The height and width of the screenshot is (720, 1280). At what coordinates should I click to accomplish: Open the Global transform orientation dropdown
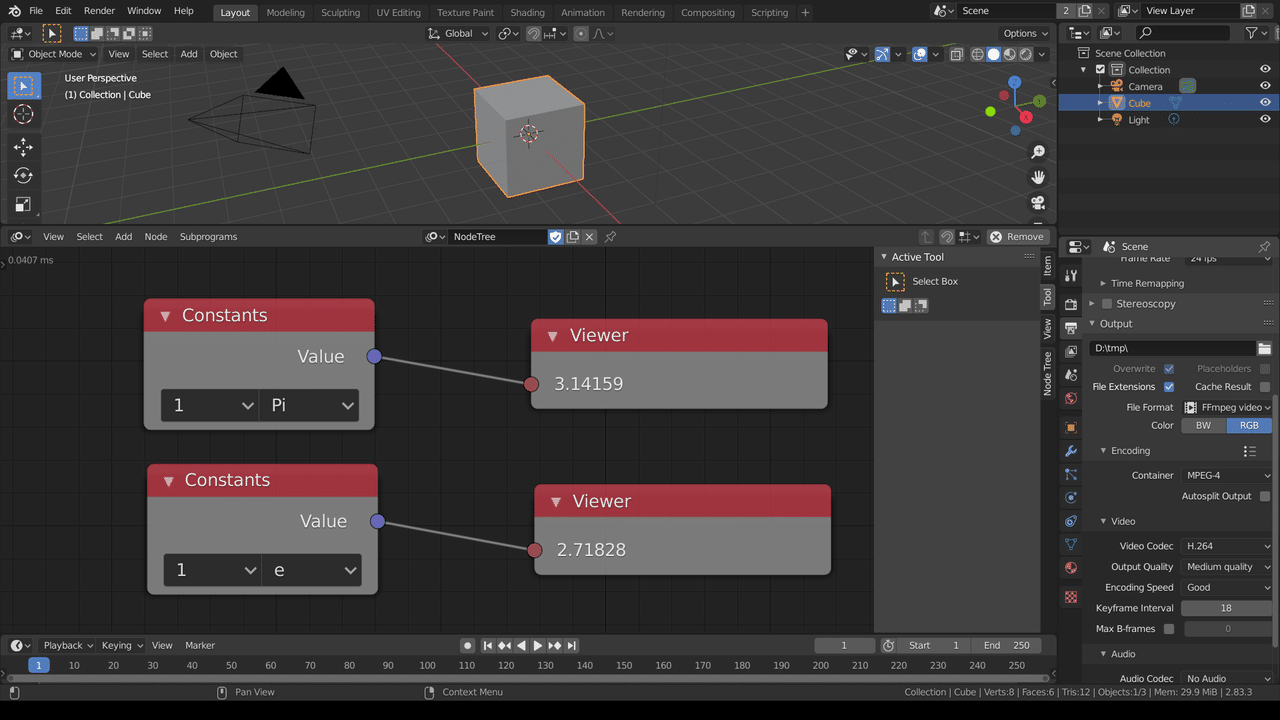pos(458,34)
